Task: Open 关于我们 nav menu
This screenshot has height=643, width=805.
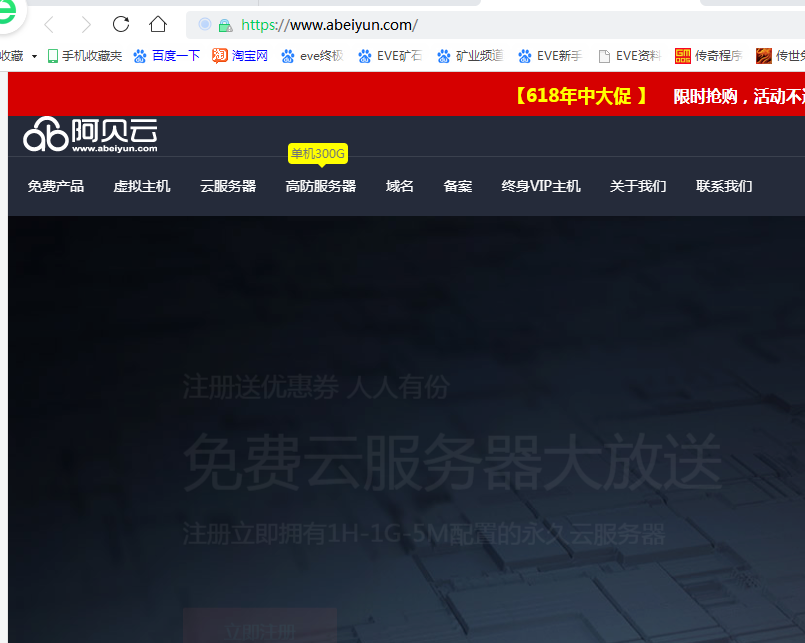Action: pyautogui.click(x=638, y=186)
